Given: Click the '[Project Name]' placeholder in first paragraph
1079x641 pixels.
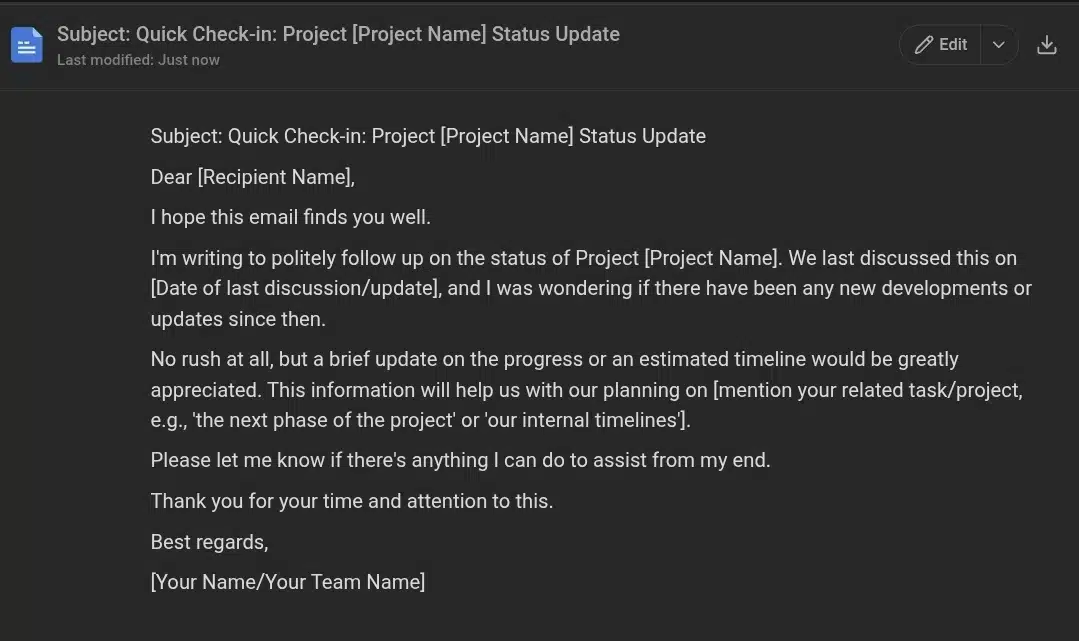Looking at the screenshot, I should (712, 258).
